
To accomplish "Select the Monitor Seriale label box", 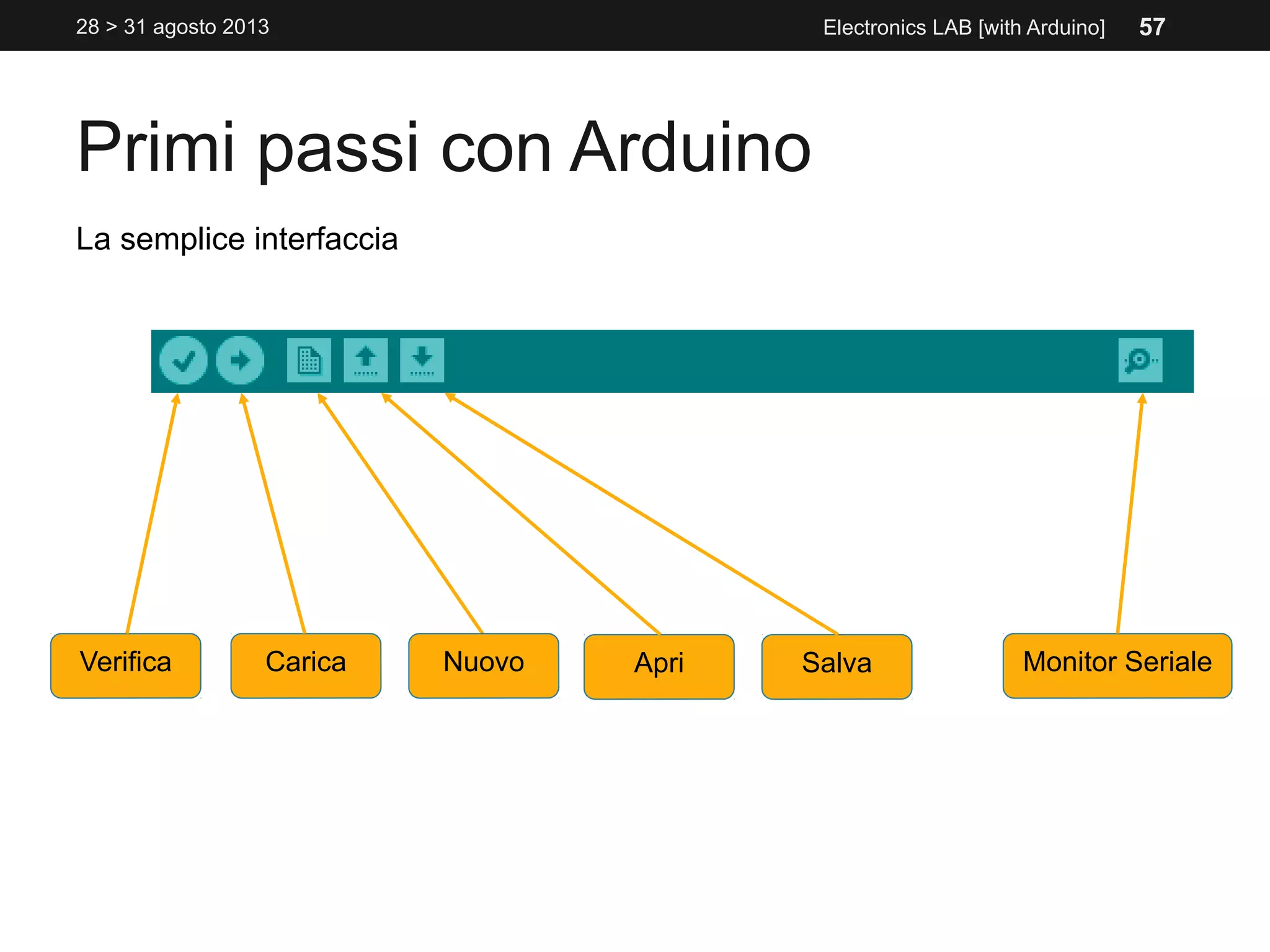I will coord(1117,666).
